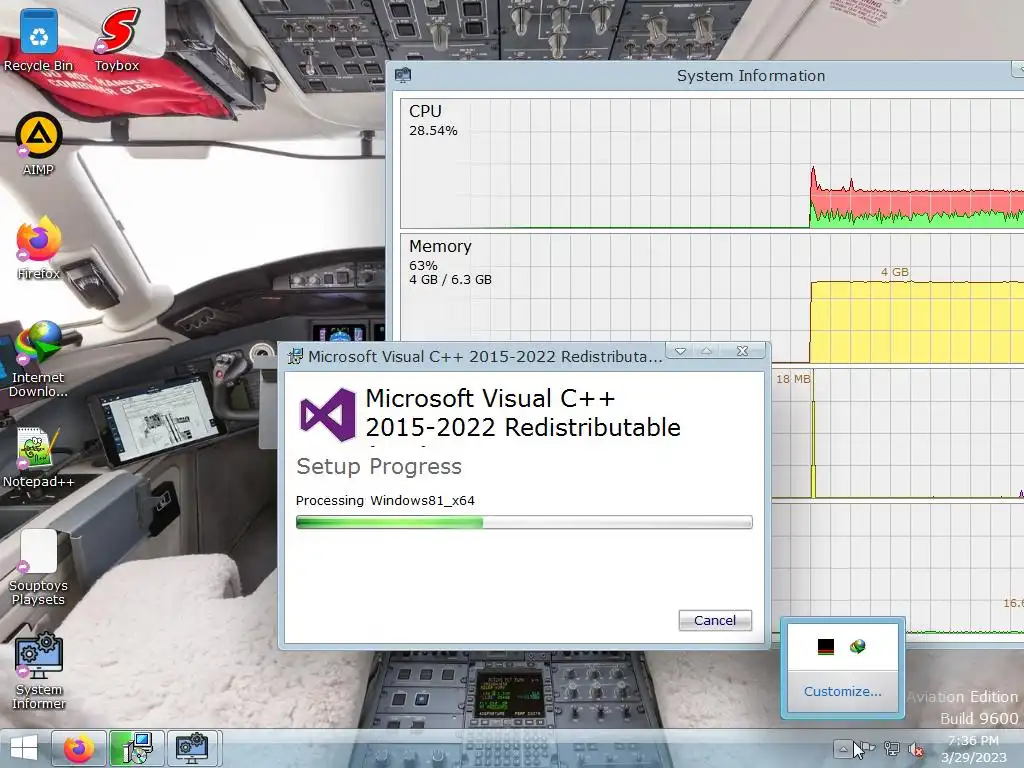Click the Action Center flag tray icon
The image size is (1024, 768).
point(867,748)
